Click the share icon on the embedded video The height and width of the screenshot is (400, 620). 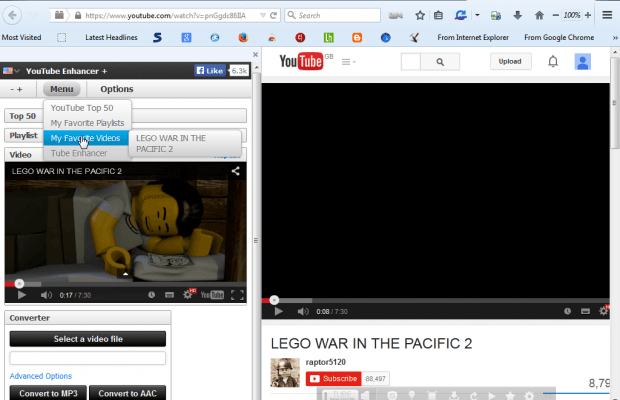coord(236,171)
